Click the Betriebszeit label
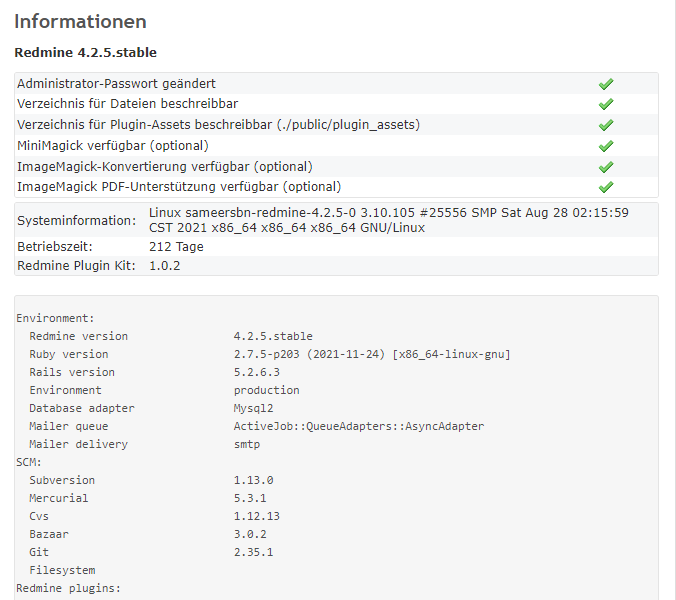Viewport: 676px width, 600px height. 55,247
